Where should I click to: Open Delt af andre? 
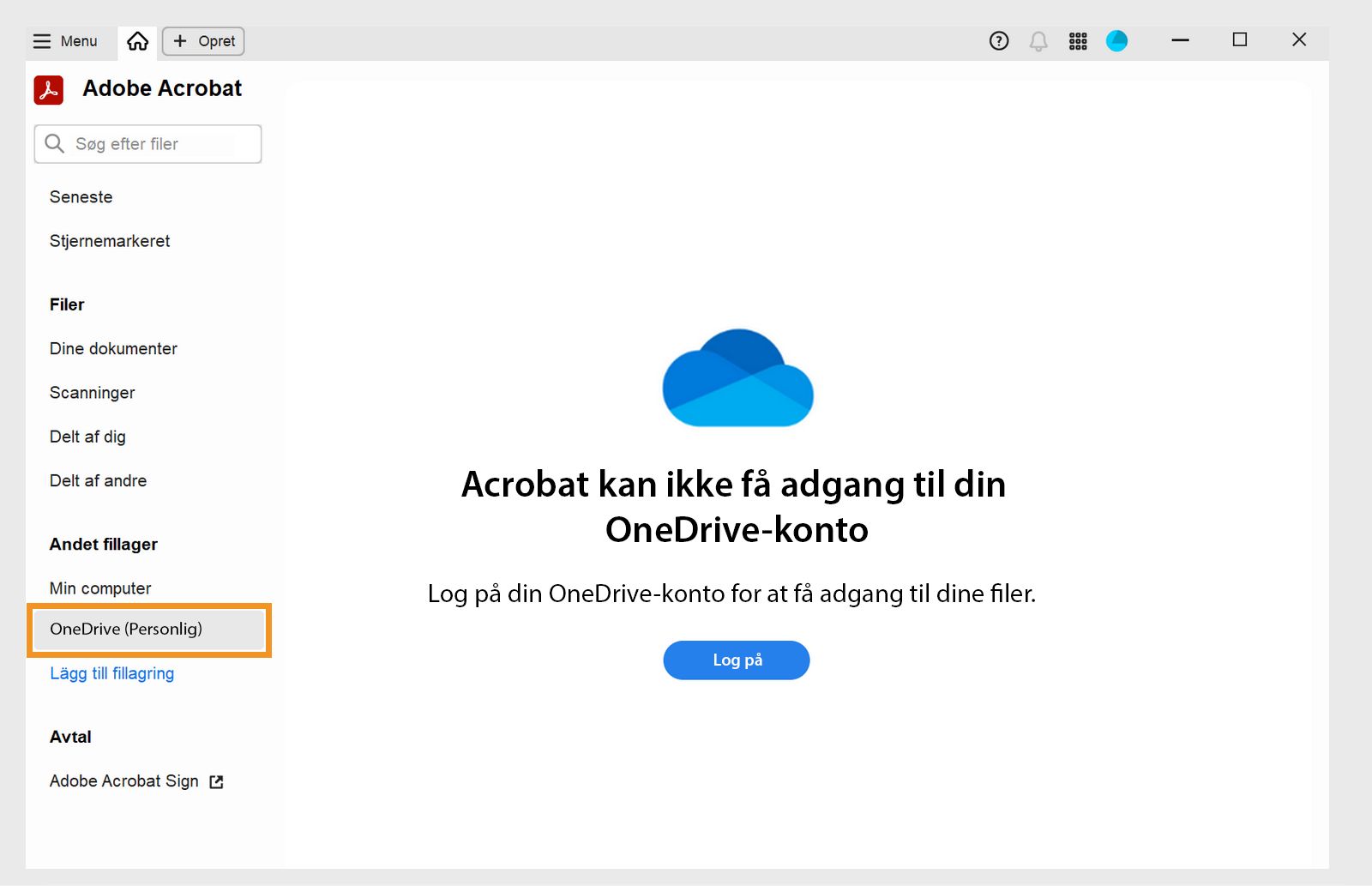pos(98,480)
